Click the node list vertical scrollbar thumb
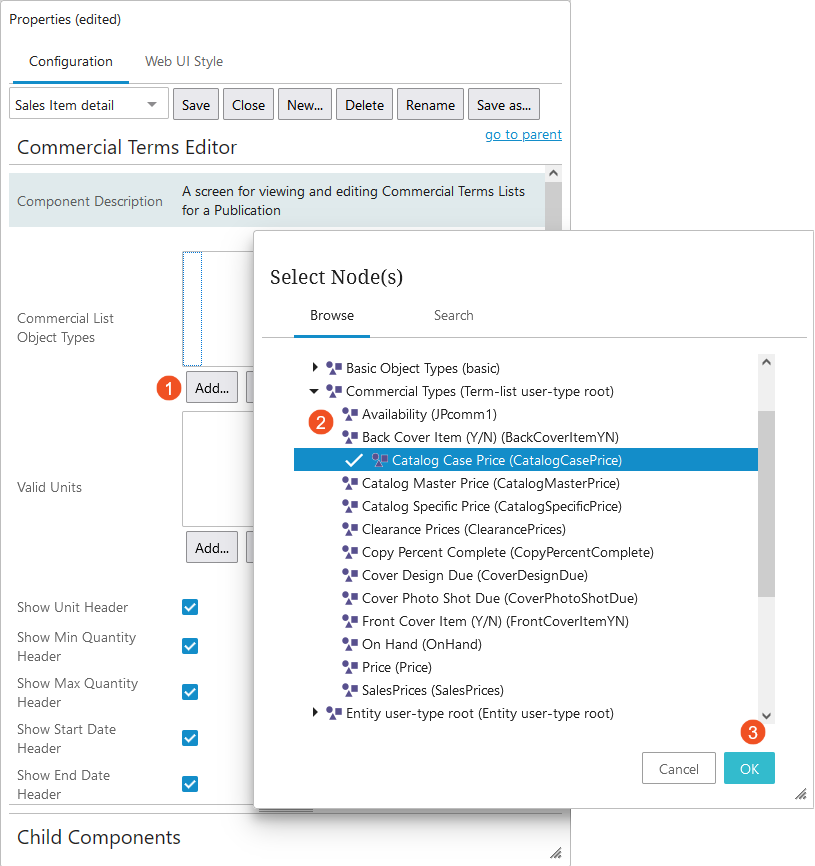Viewport: 815px width, 866px height. click(766, 503)
